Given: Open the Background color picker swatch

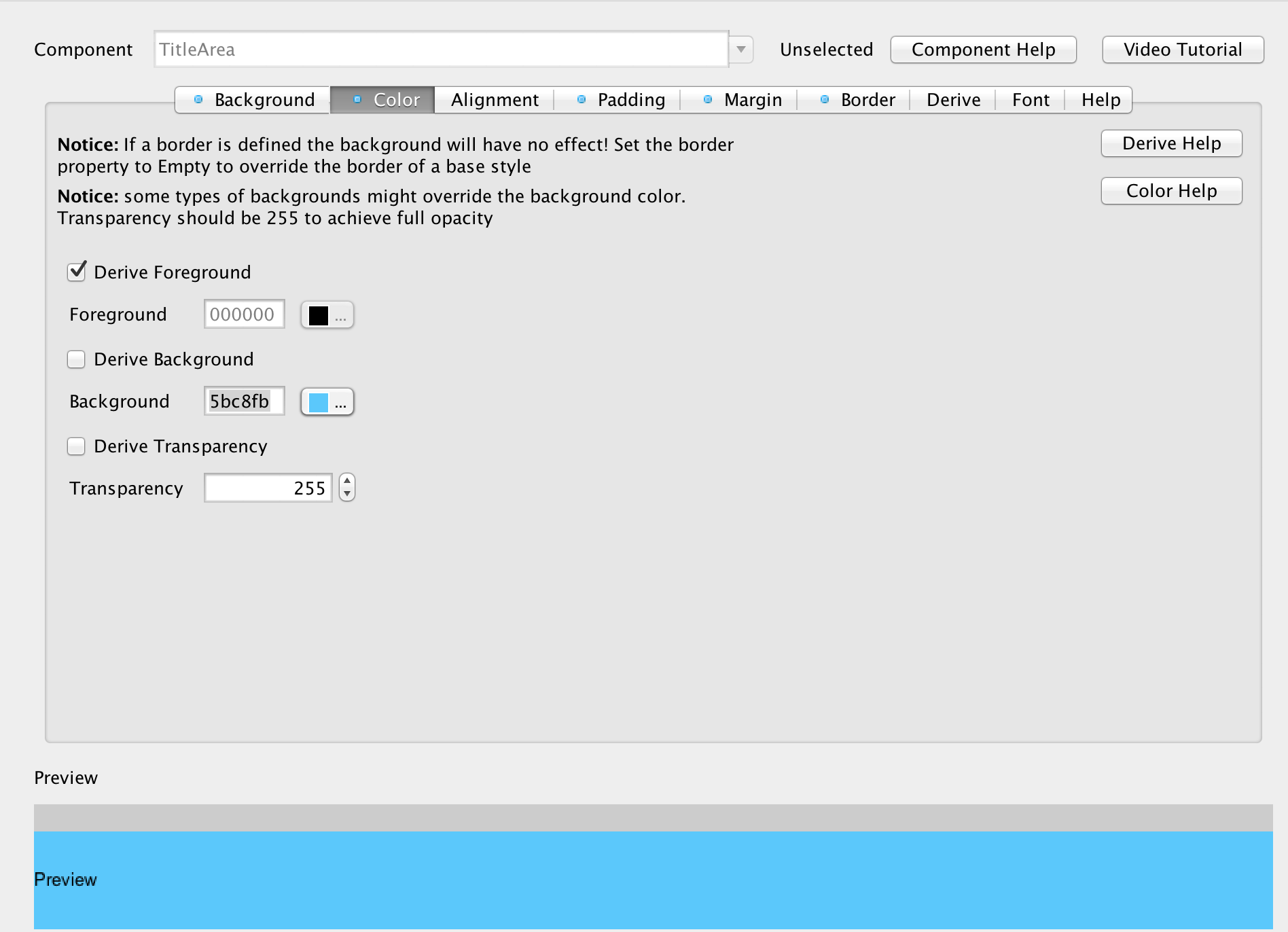Looking at the screenshot, I should click(x=327, y=401).
